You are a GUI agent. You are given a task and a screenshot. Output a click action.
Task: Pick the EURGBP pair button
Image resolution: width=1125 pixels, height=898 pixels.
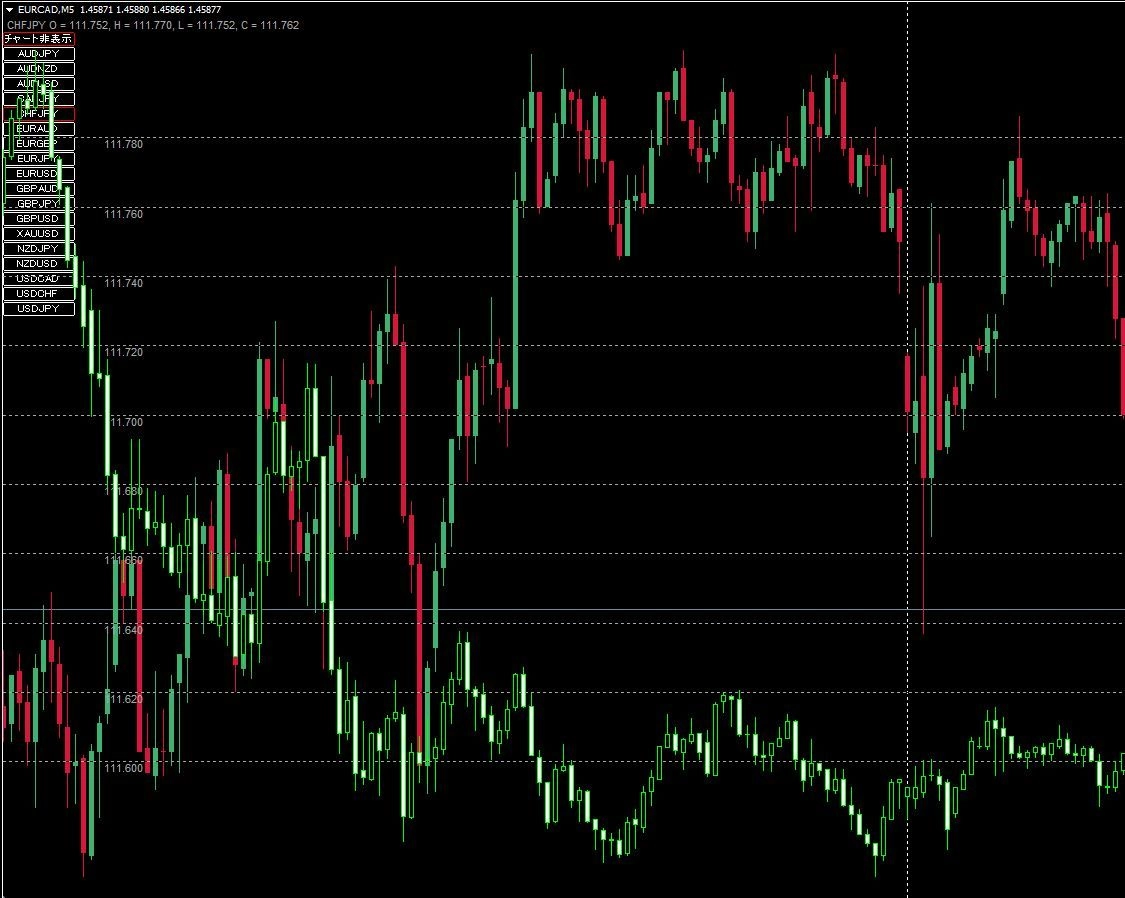(39, 143)
